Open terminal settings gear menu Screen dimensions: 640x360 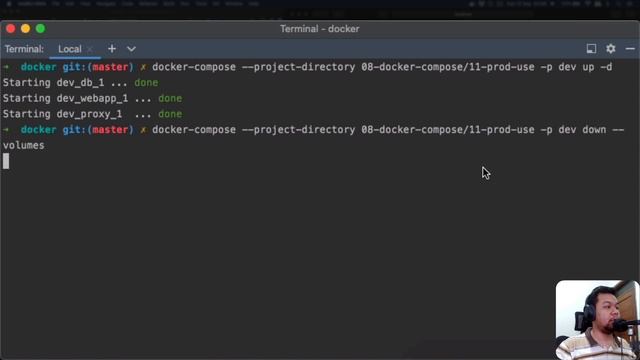(x=611, y=49)
